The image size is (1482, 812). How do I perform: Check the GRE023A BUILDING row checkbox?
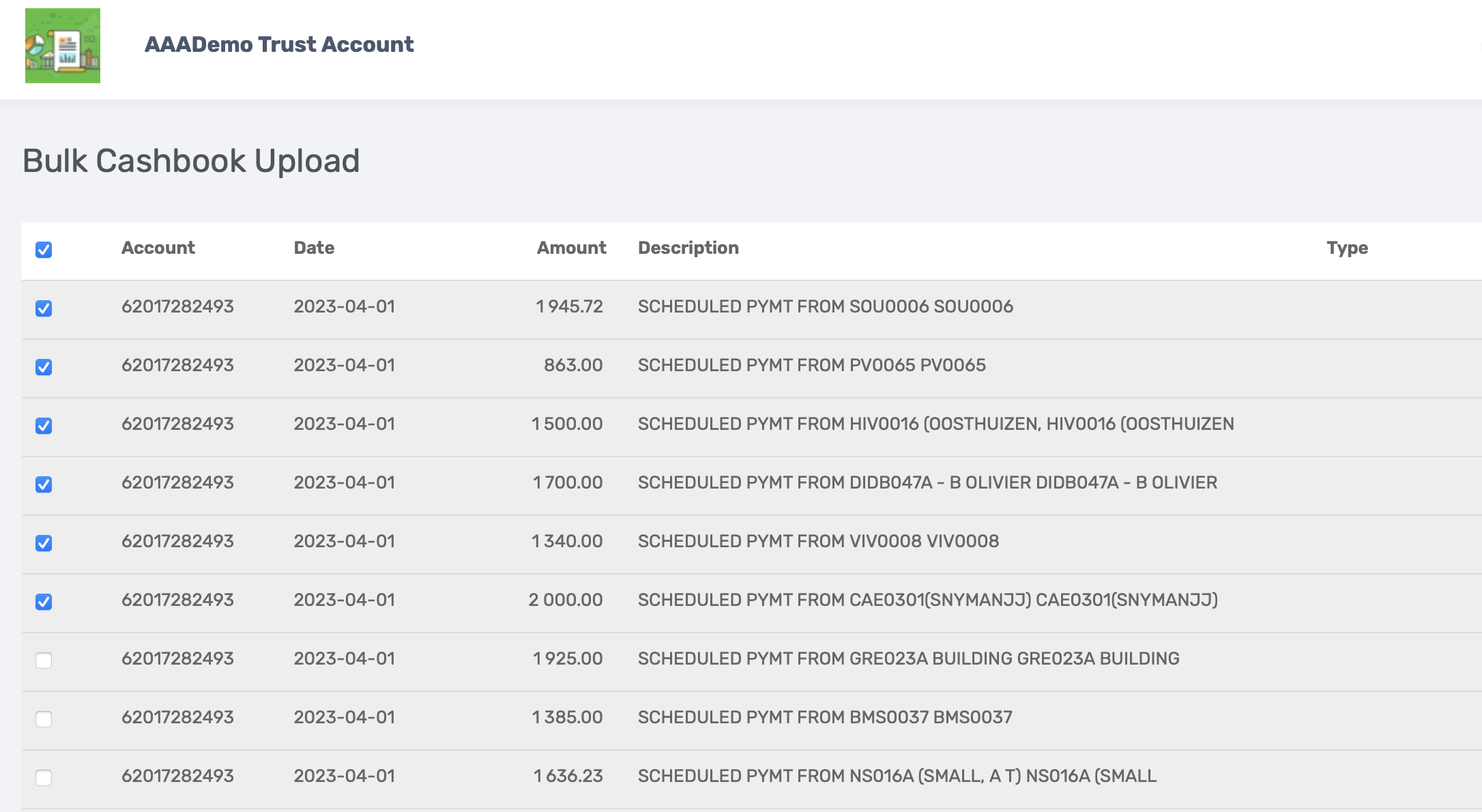click(44, 661)
